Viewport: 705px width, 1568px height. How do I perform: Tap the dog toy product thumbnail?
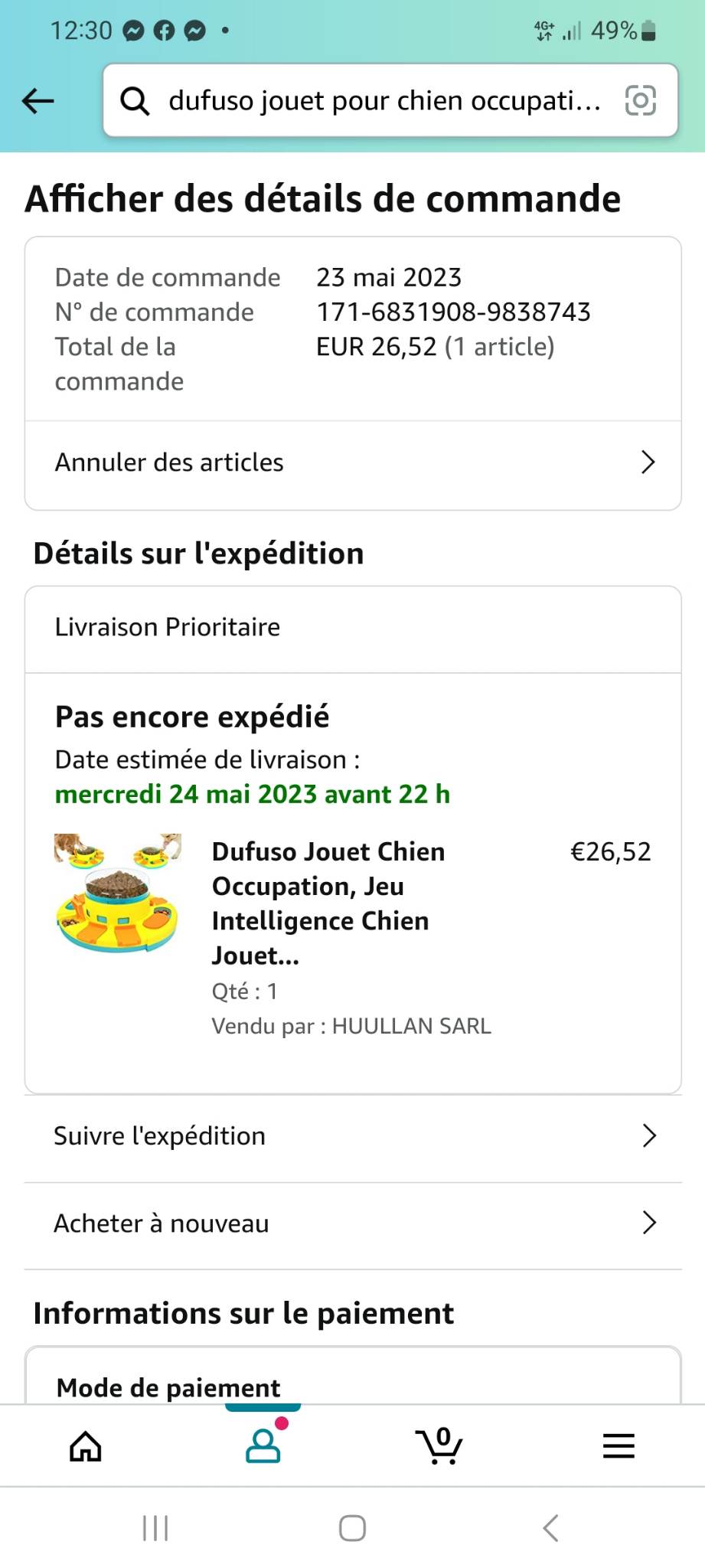(x=118, y=893)
